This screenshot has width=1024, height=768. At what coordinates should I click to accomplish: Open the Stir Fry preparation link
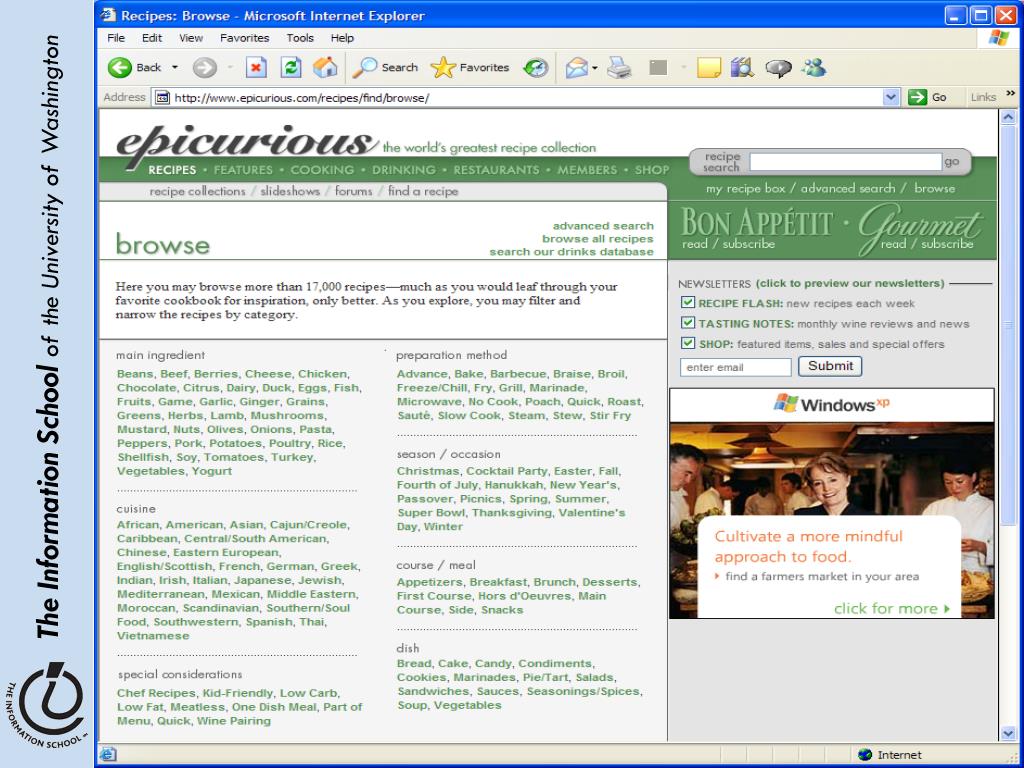click(610, 415)
